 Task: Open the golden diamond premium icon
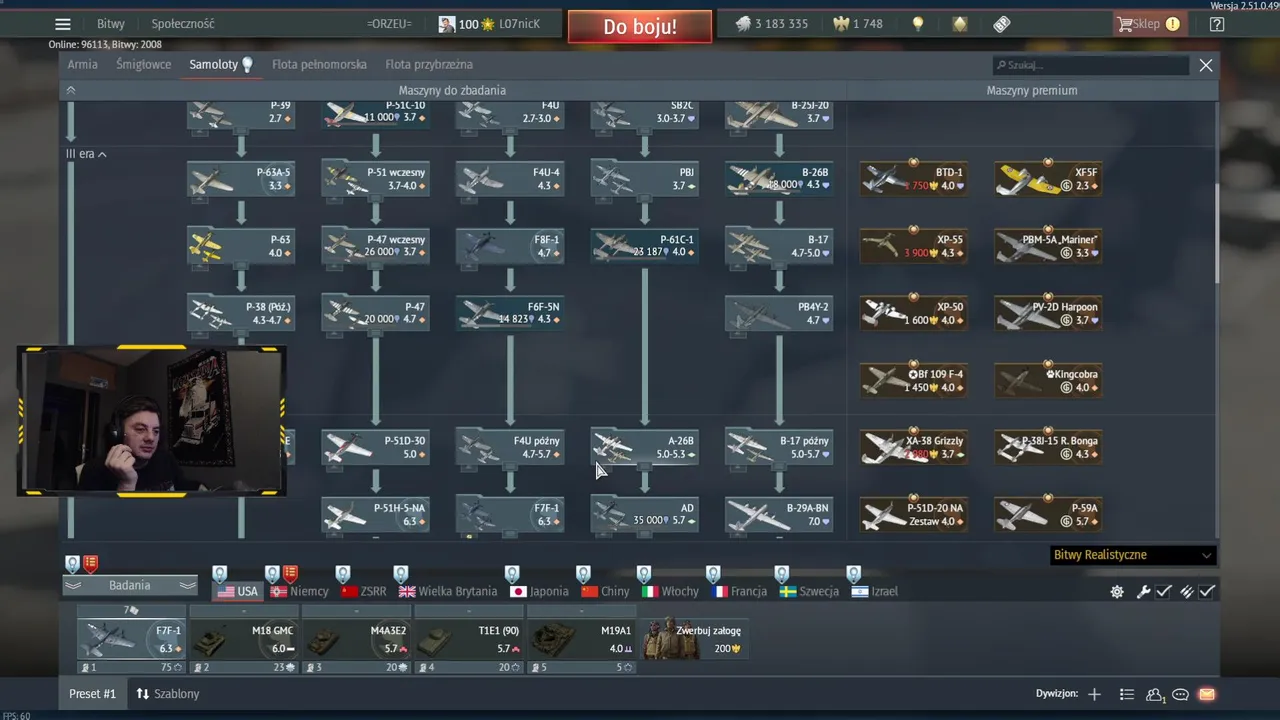960,24
